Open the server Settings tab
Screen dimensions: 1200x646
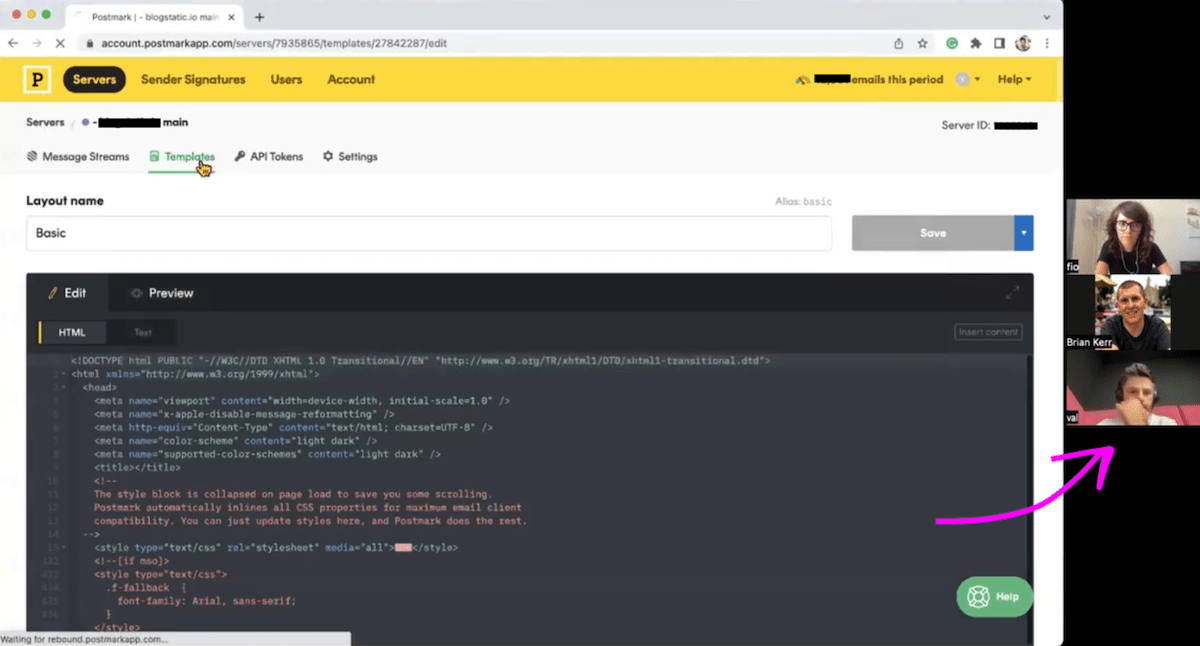[350, 157]
